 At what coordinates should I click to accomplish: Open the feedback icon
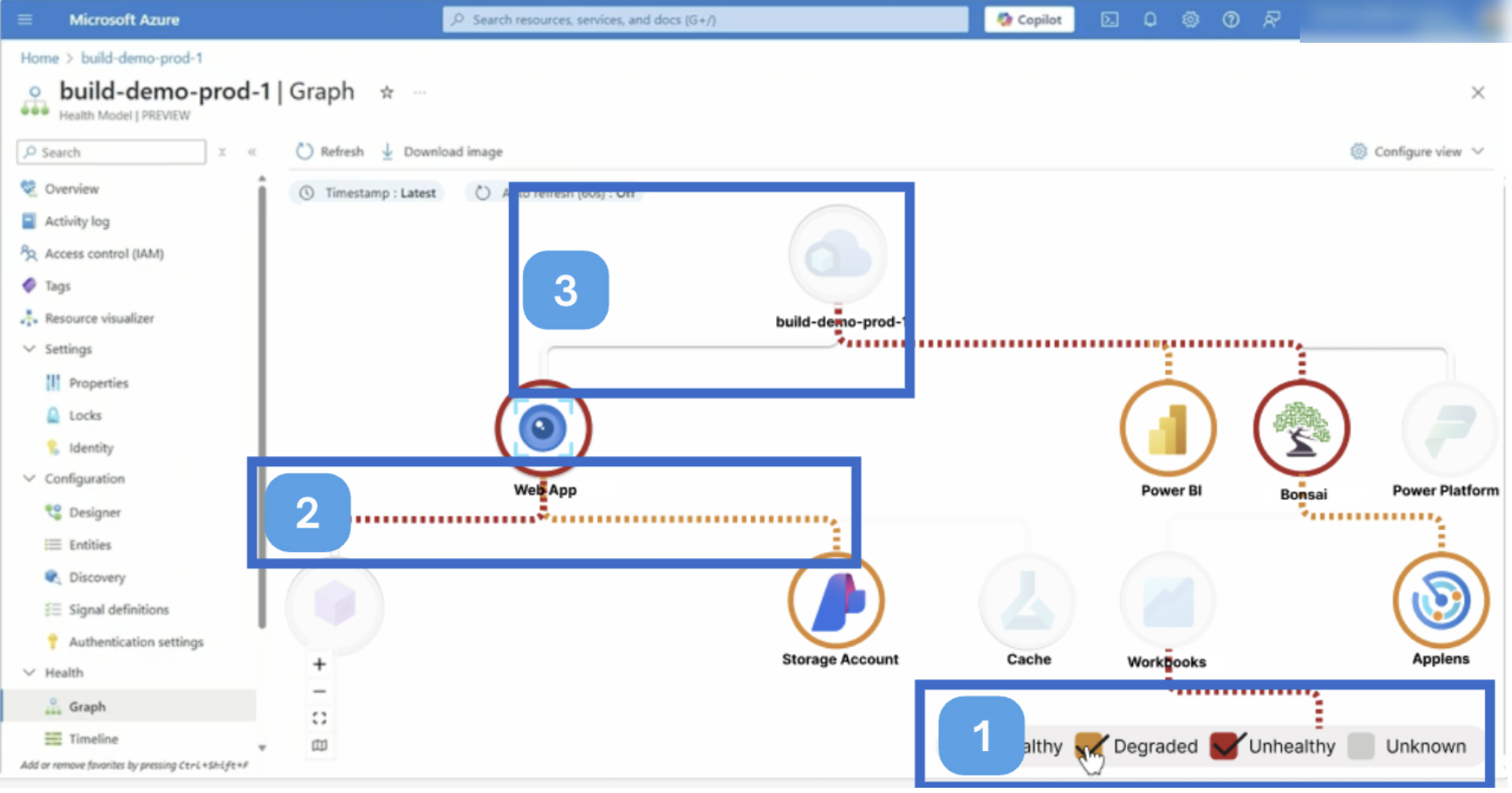tap(1272, 19)
